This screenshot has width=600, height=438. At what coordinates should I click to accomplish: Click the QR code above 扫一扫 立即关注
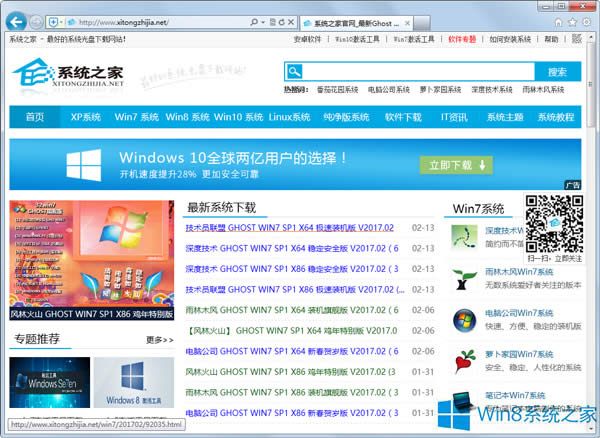(554, 224)
